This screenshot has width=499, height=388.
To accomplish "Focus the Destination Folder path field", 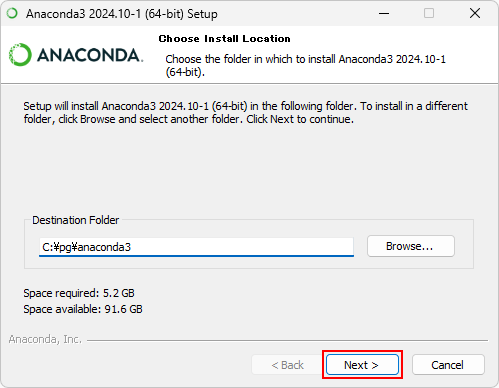I will pyautogui.click(x=196, y=247).
